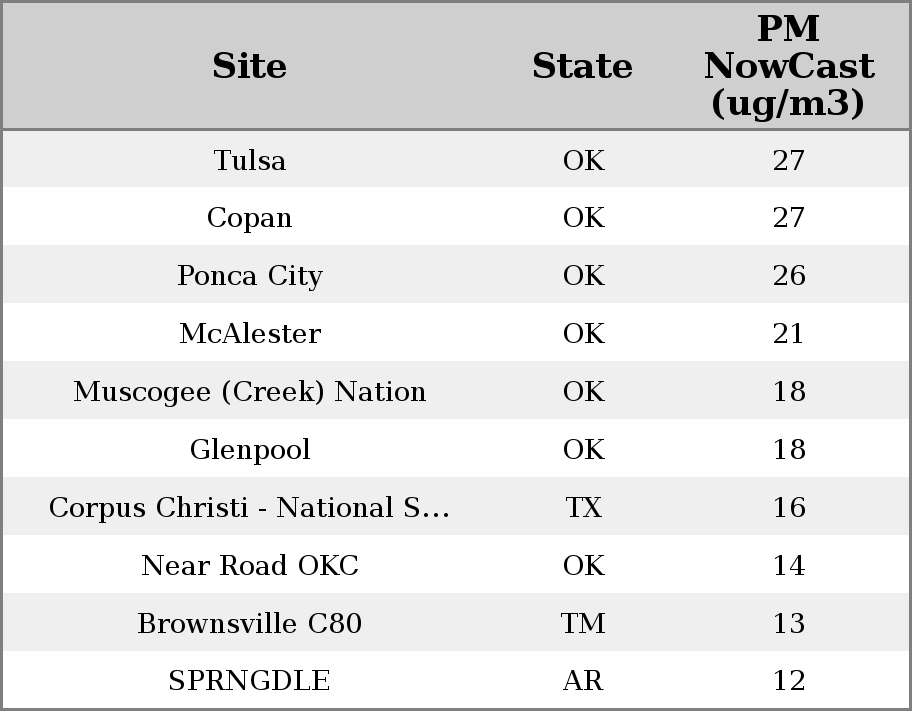The width and height of the screenshot is (912, 711).
Task: Select truncated Corpus Christi site cell
Action: point(249,508)
